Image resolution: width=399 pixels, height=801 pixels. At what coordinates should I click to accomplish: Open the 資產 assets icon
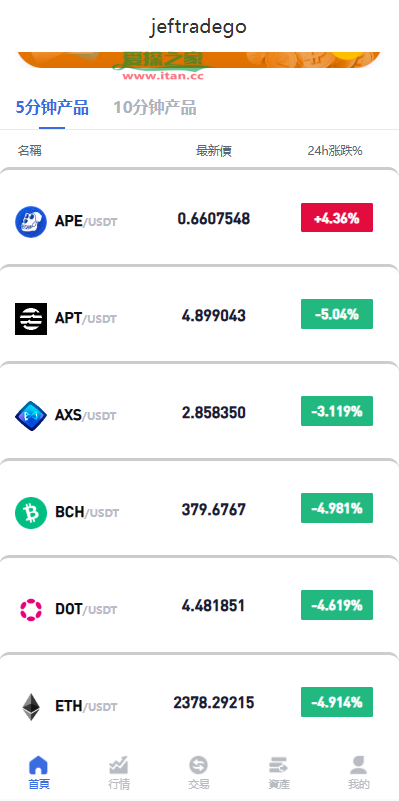click(278, 765)
